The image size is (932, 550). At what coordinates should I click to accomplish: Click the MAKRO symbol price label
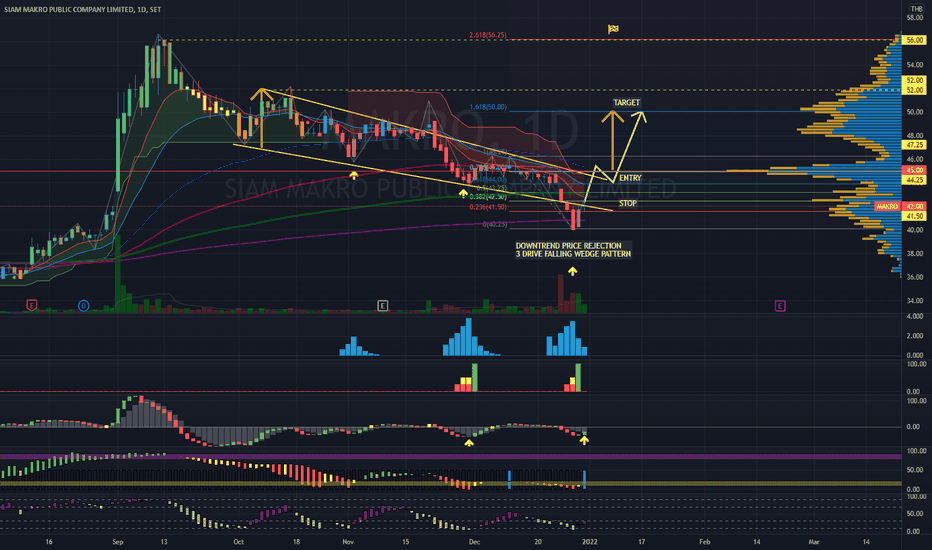887,206
